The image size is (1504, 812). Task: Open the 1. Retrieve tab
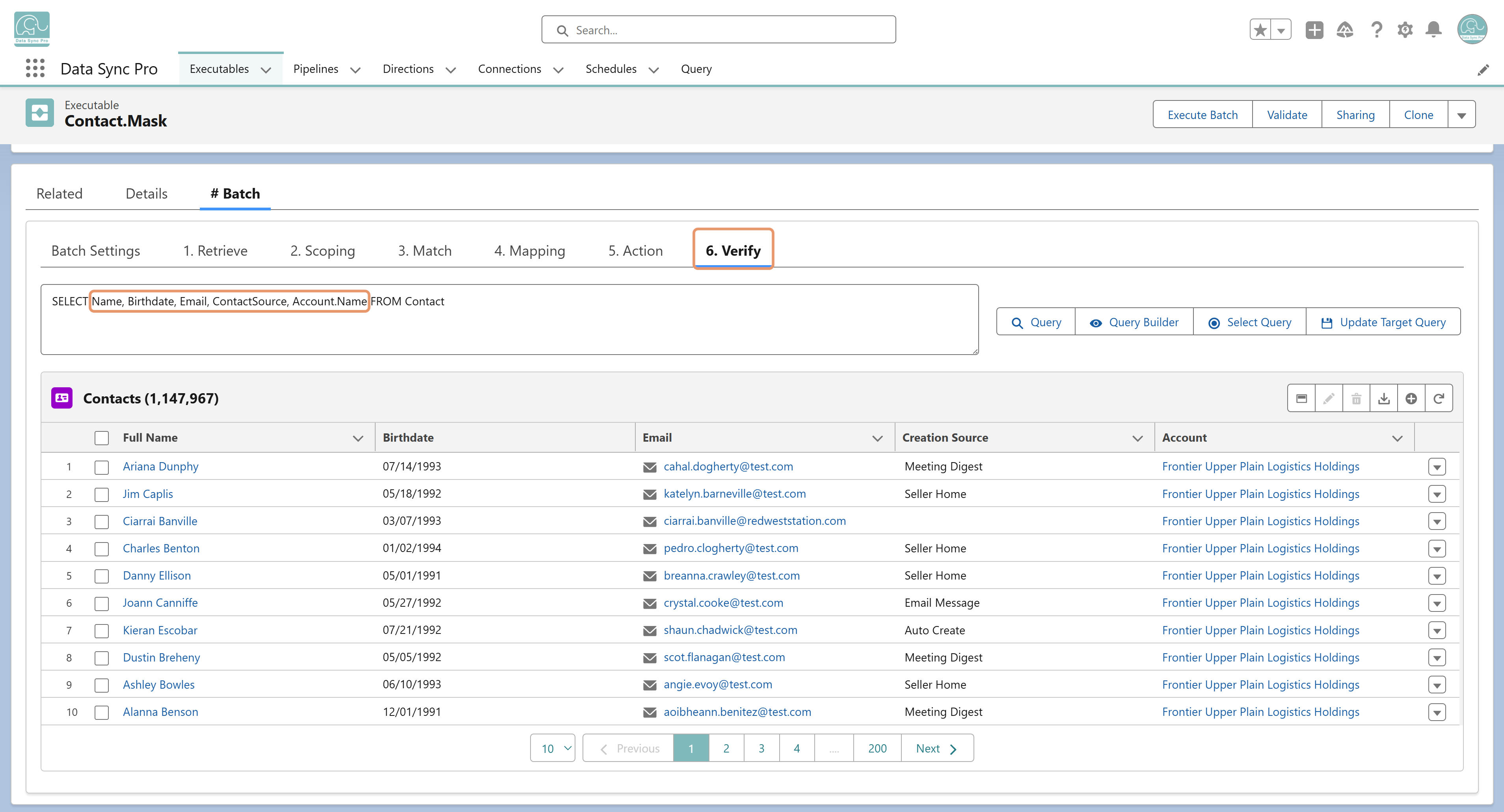pos(216,251)
